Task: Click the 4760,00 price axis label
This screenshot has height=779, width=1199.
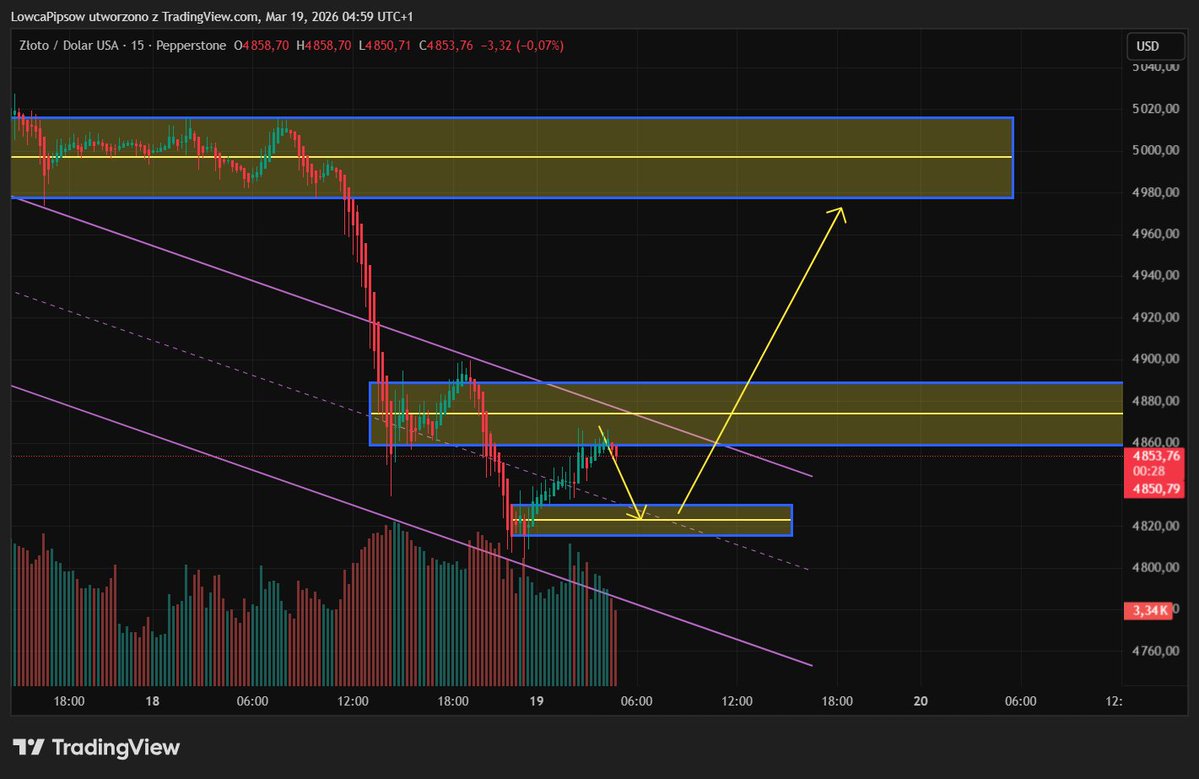Action: [1155, 651]
